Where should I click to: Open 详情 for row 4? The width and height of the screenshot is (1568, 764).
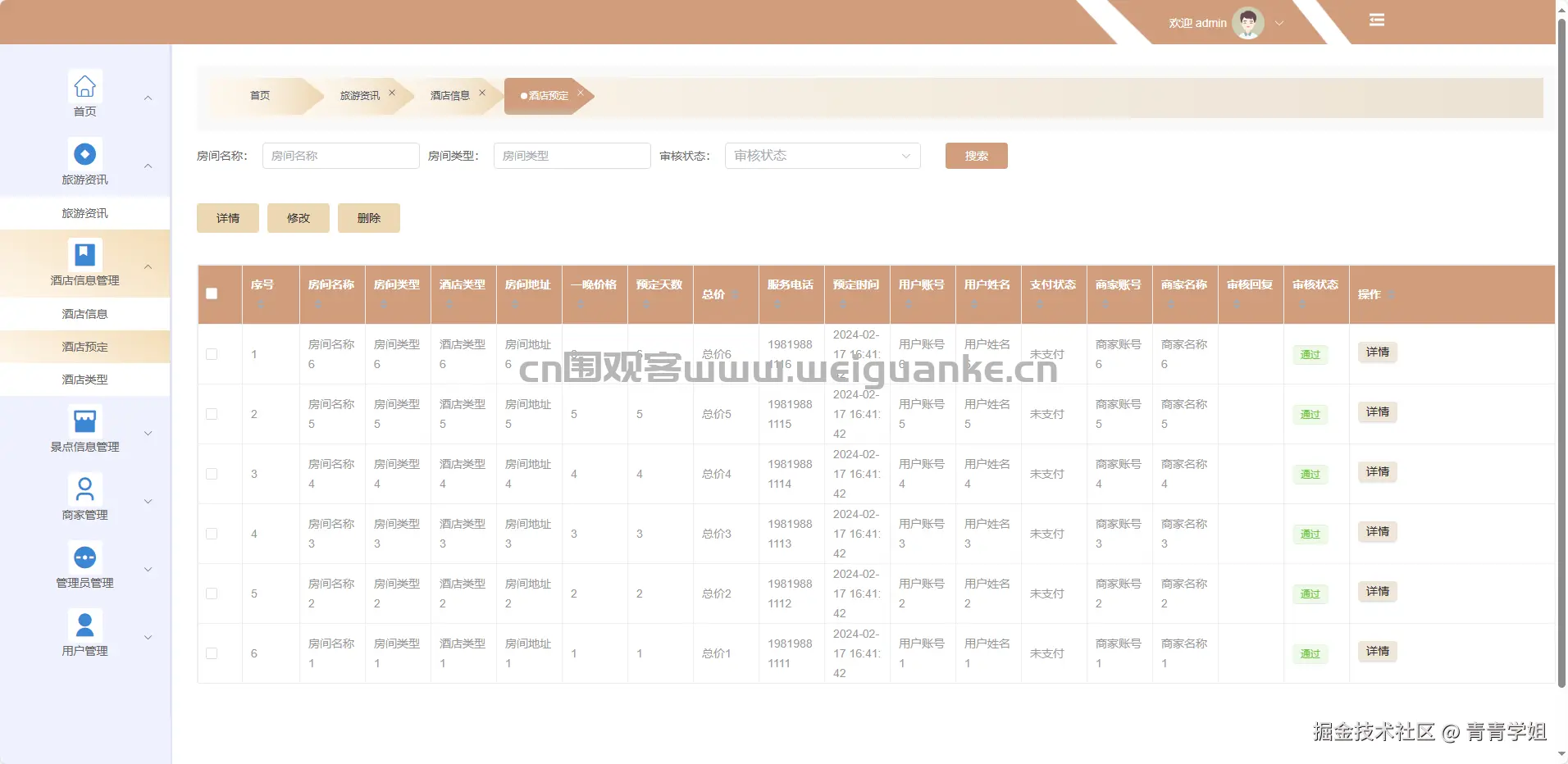[x=1377, y=532]
